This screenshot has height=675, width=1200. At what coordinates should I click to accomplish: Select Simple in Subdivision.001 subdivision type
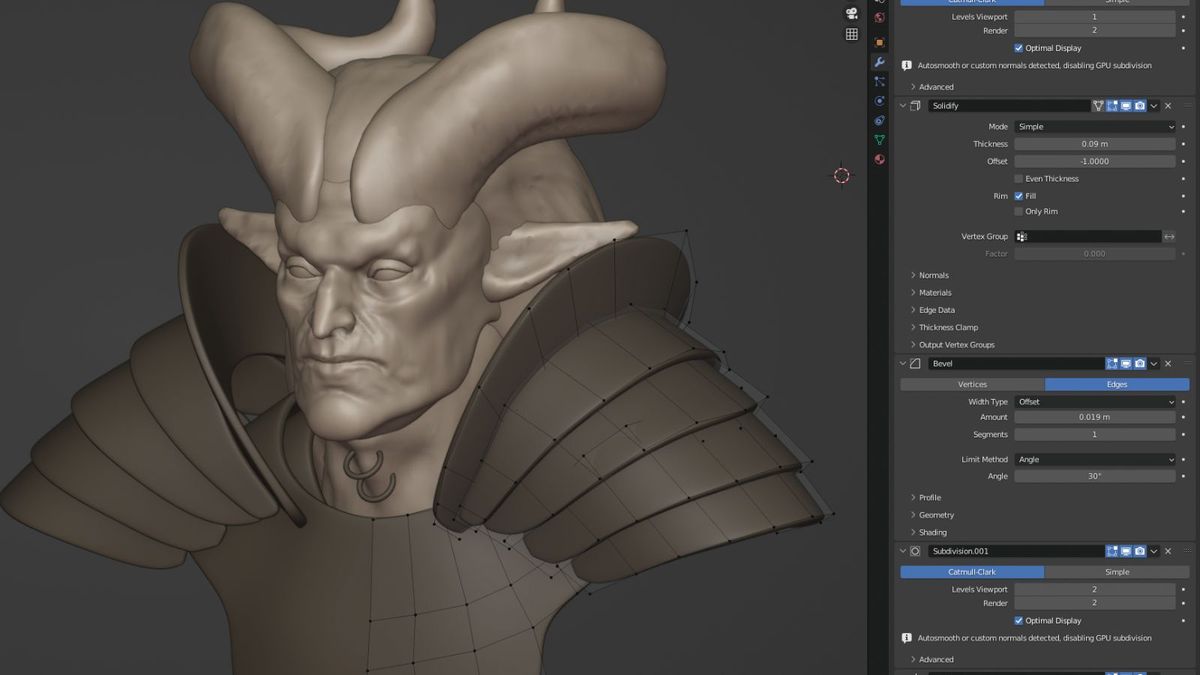click(1117, 571)
